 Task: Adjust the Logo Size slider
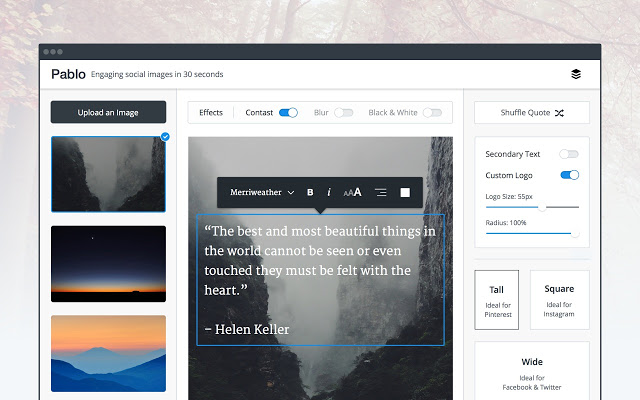pyautogui.click(x=542, y=206)
